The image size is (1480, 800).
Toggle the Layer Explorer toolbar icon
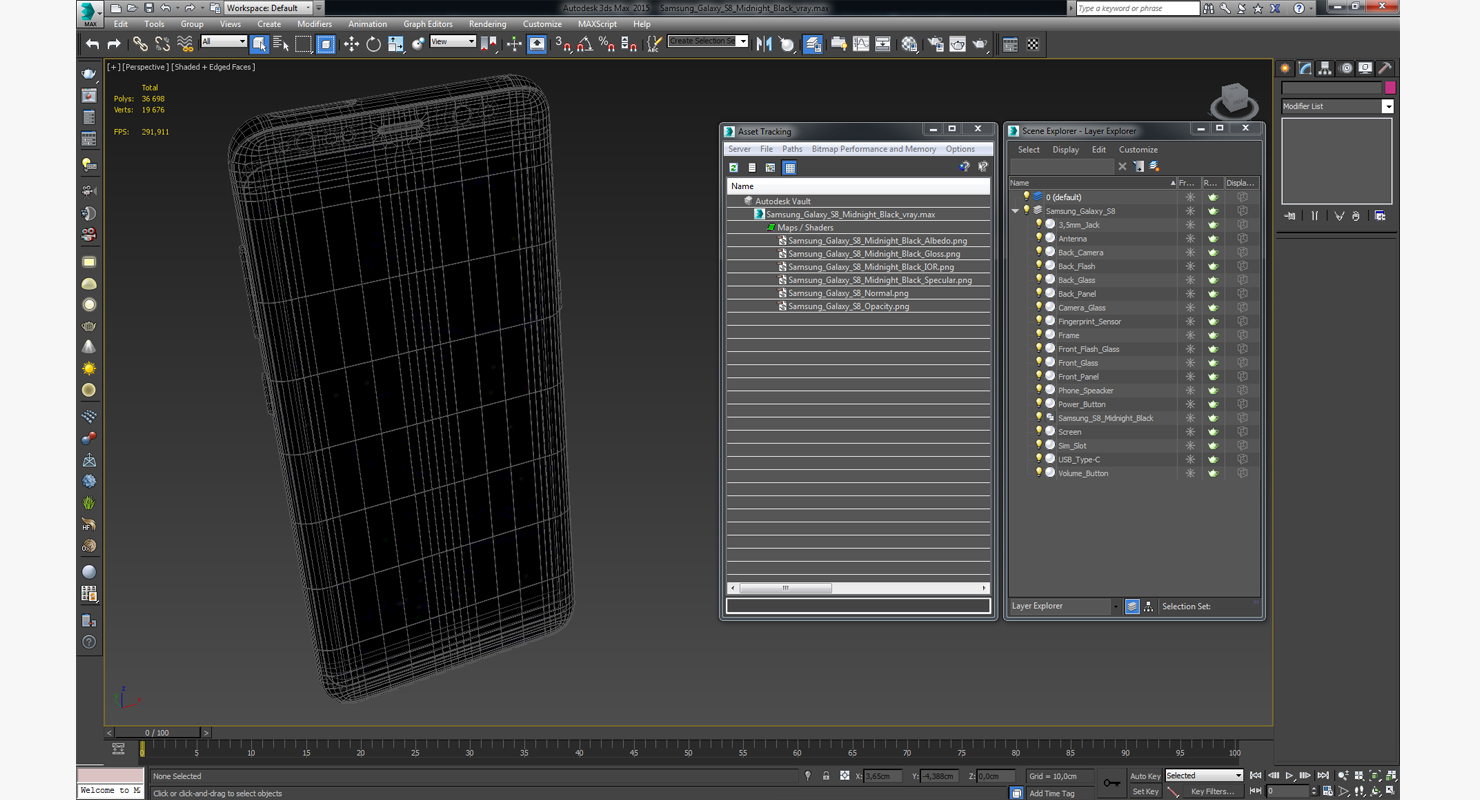pyautogui.click(x=813, y=44)
